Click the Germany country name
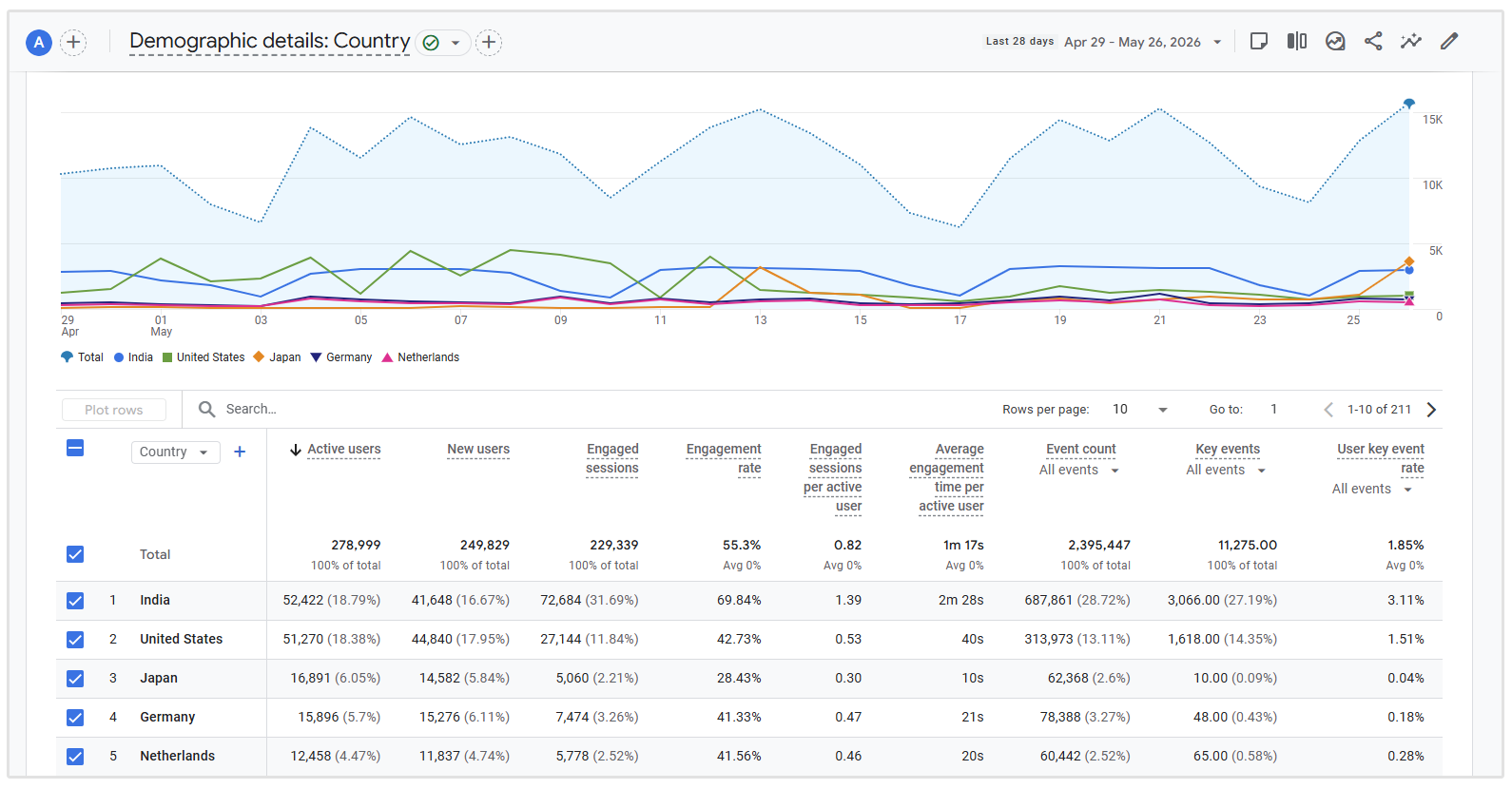The image size is (1512, 789). 167,718
